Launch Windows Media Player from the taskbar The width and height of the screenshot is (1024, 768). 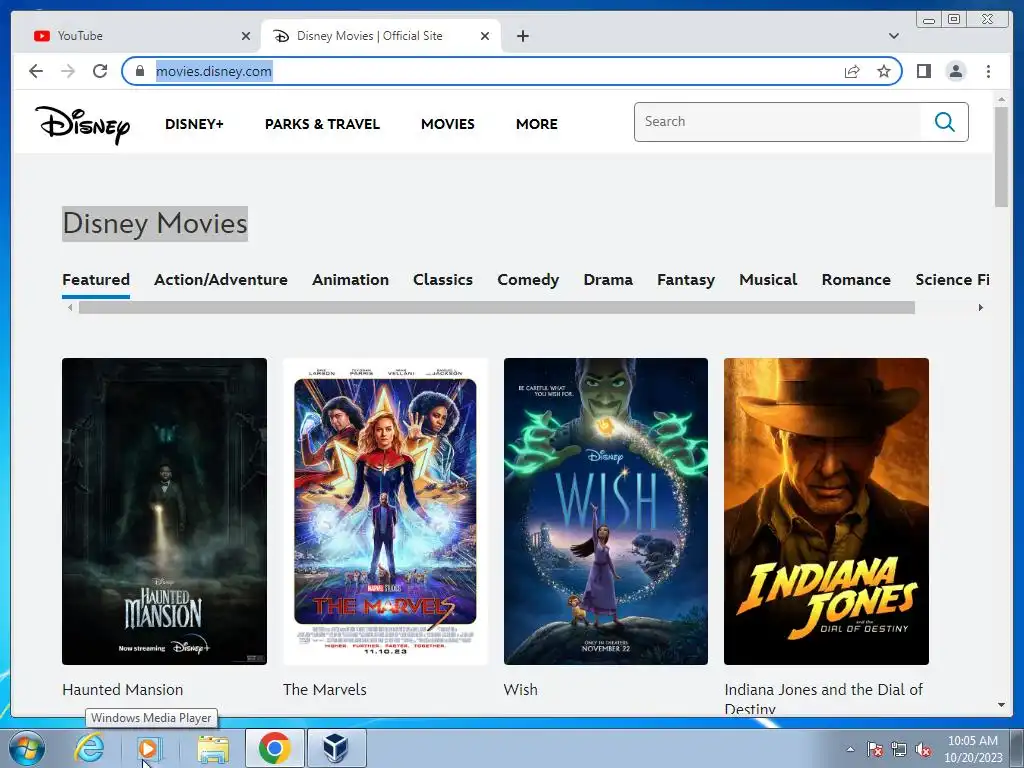[150, 748]
